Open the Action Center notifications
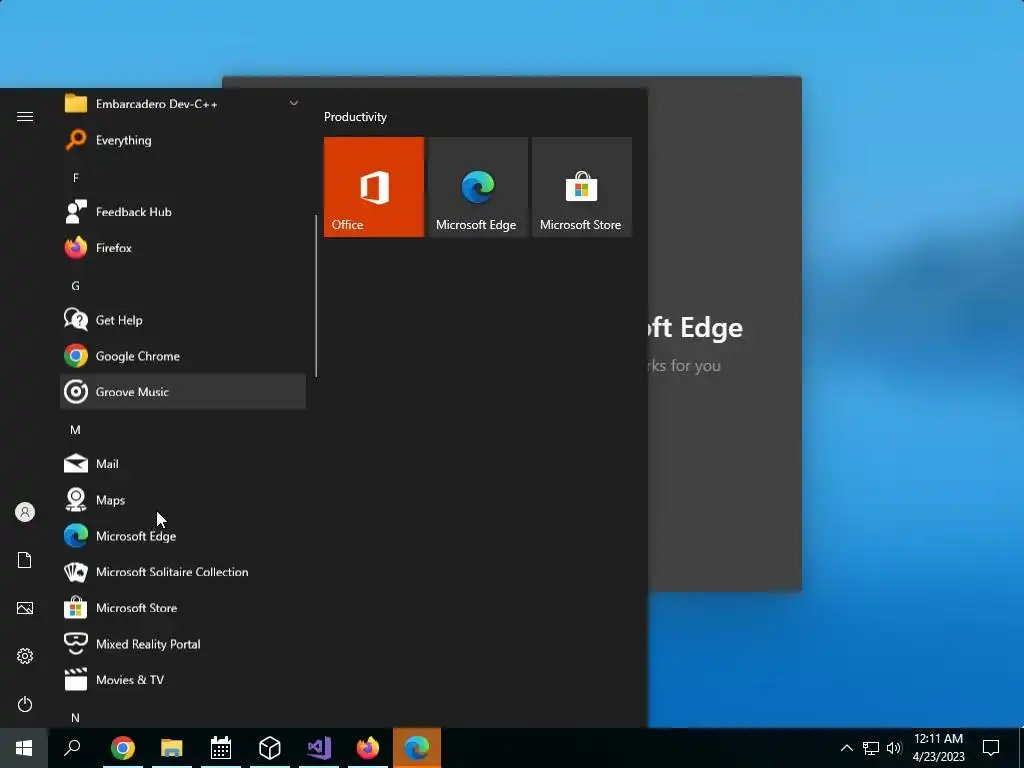The image size is (1024, 768). (x=991, y=748)
